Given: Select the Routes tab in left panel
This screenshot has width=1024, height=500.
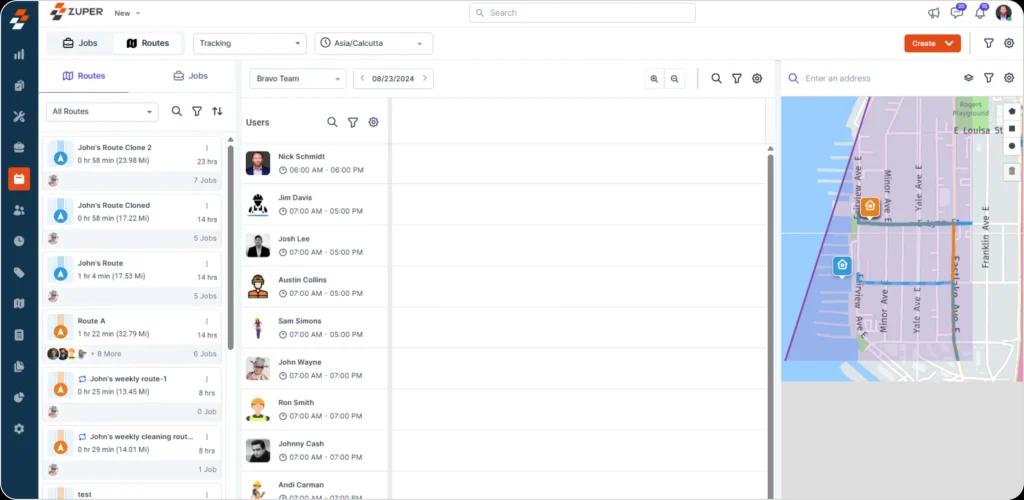Looking at the screenshot, I should tap(84, 76).
